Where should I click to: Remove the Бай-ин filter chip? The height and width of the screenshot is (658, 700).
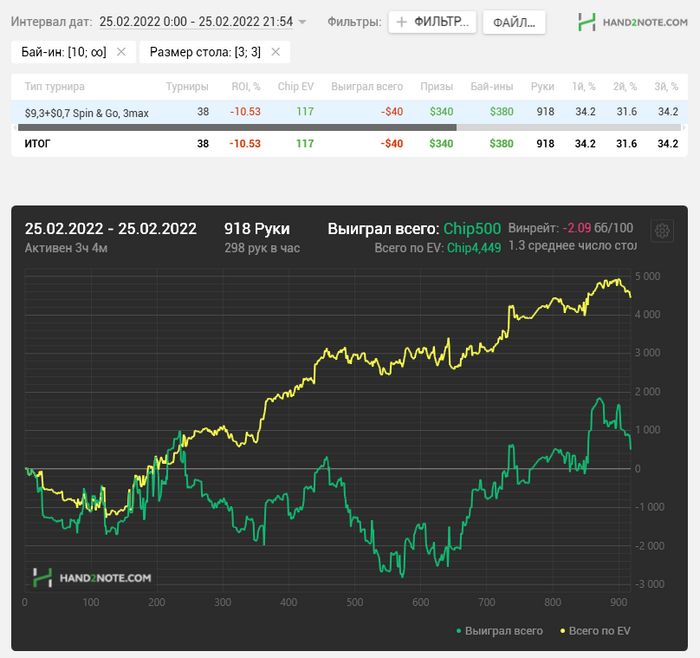tap(121, 52)
